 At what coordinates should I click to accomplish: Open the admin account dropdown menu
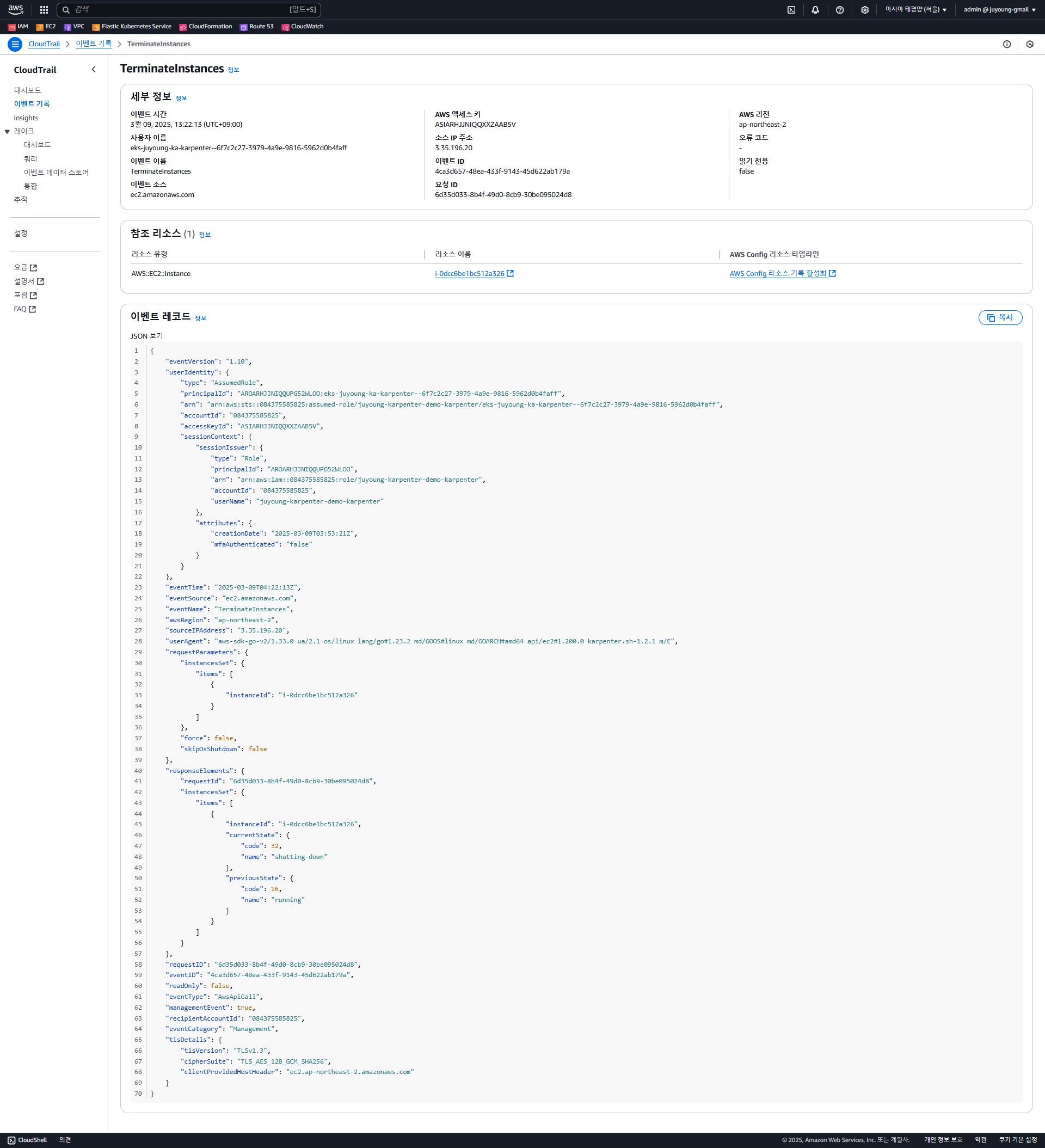click(x=999, y=10)
